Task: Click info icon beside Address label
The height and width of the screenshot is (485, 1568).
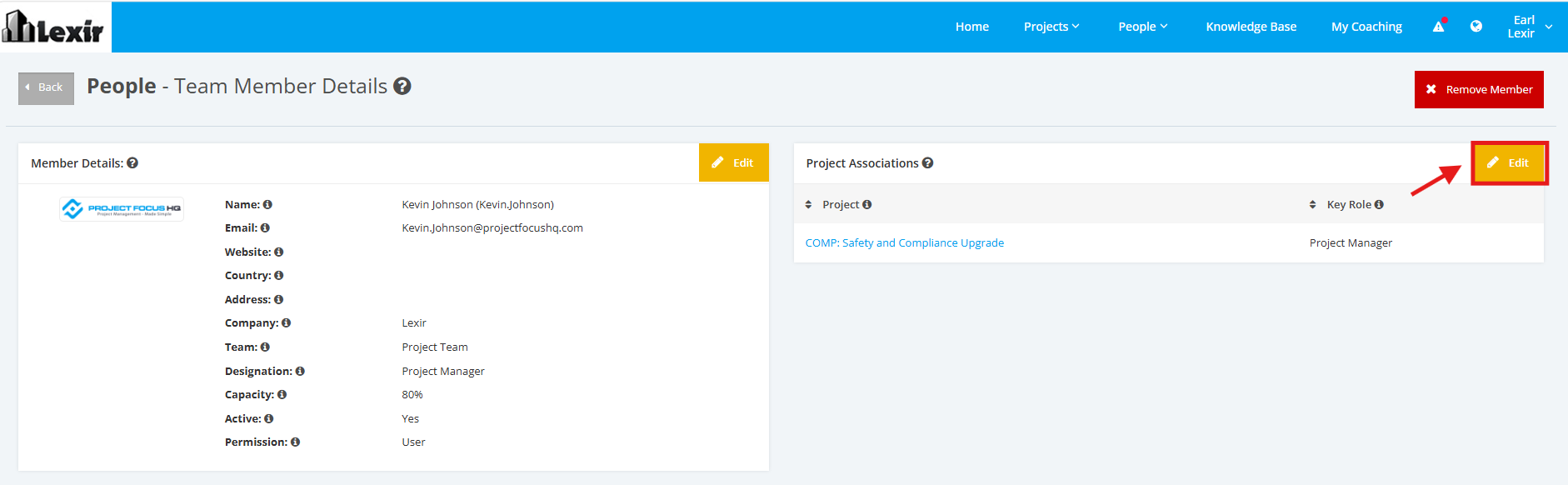Action: click(278, 299)
